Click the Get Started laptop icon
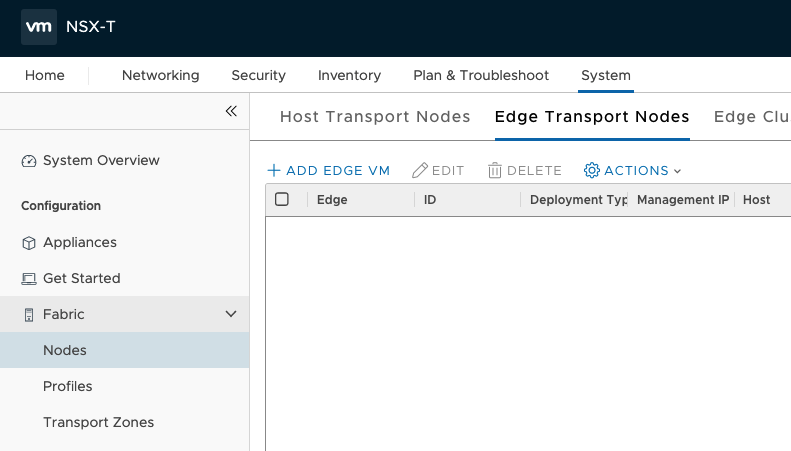The height and width of the screenshot is (451, 791). pyautogui.click(x=28, y=279)
